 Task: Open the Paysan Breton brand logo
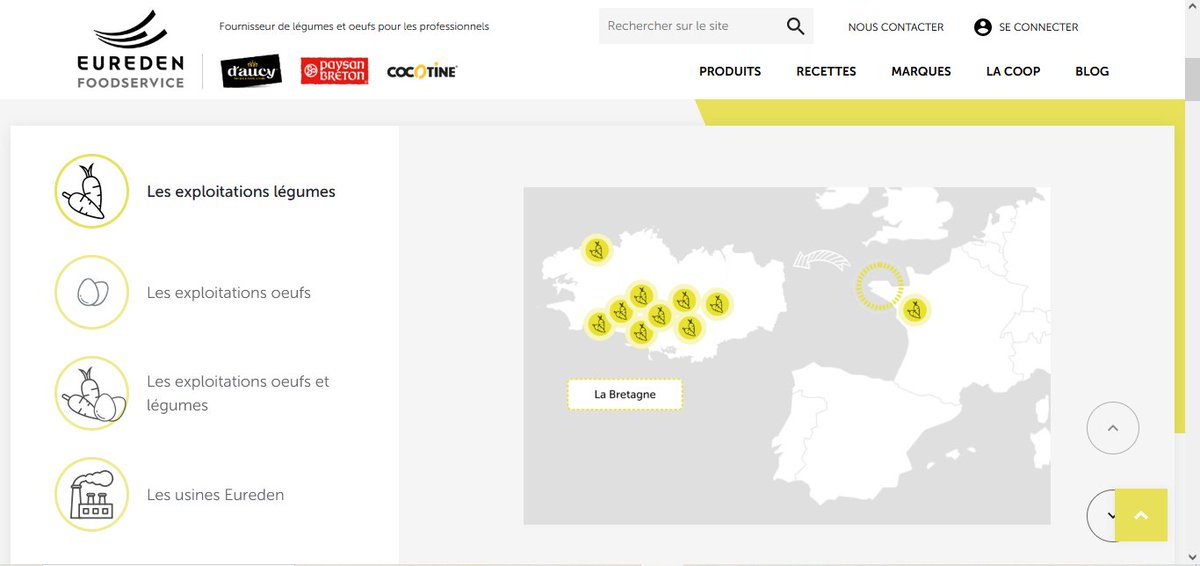click(x=335, y=71)
